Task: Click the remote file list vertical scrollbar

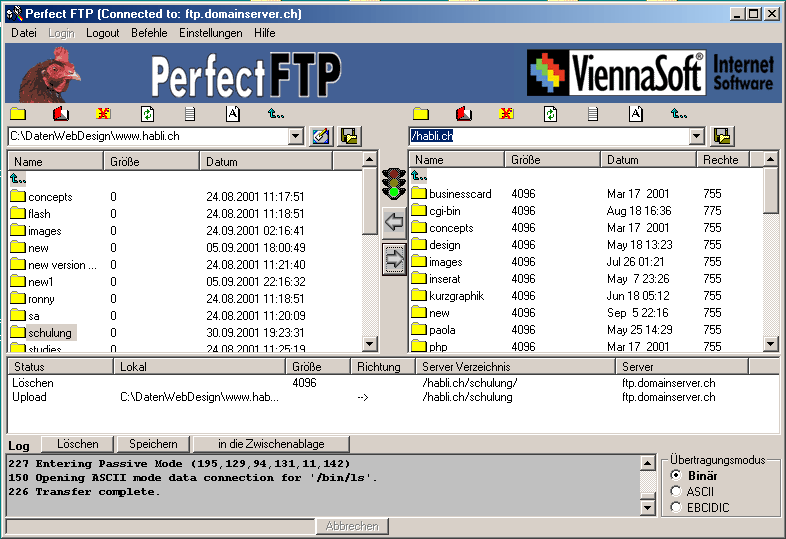Action: tap(771, 260)
